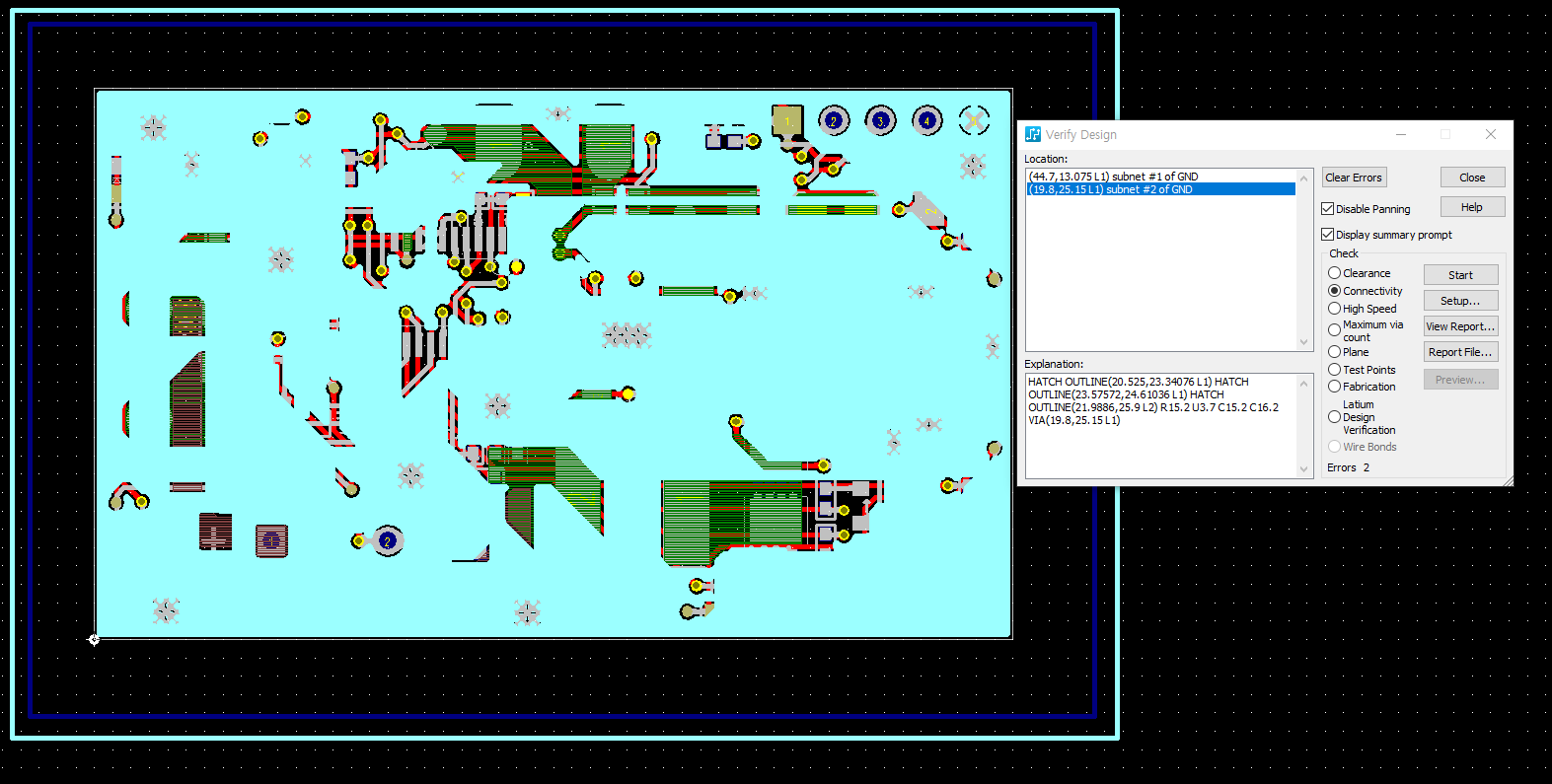Uncheck the Disable Panning checkbox

click(x=1328, y=209)
